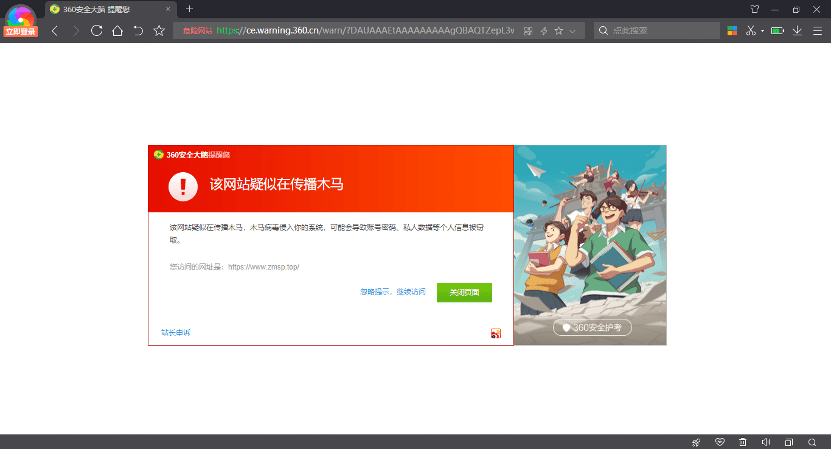Click the back navigation arrow

55,31
